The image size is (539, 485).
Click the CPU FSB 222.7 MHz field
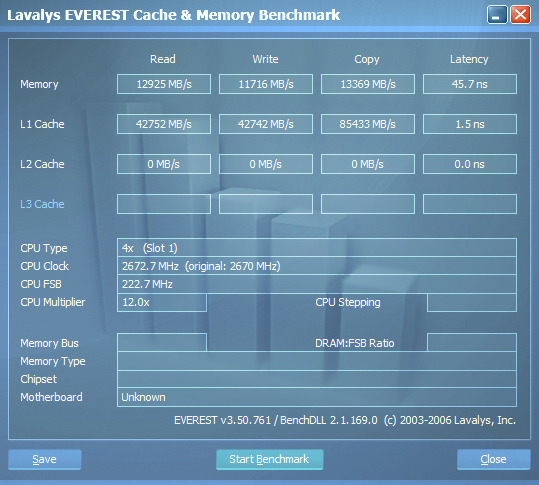click(317, 284)
